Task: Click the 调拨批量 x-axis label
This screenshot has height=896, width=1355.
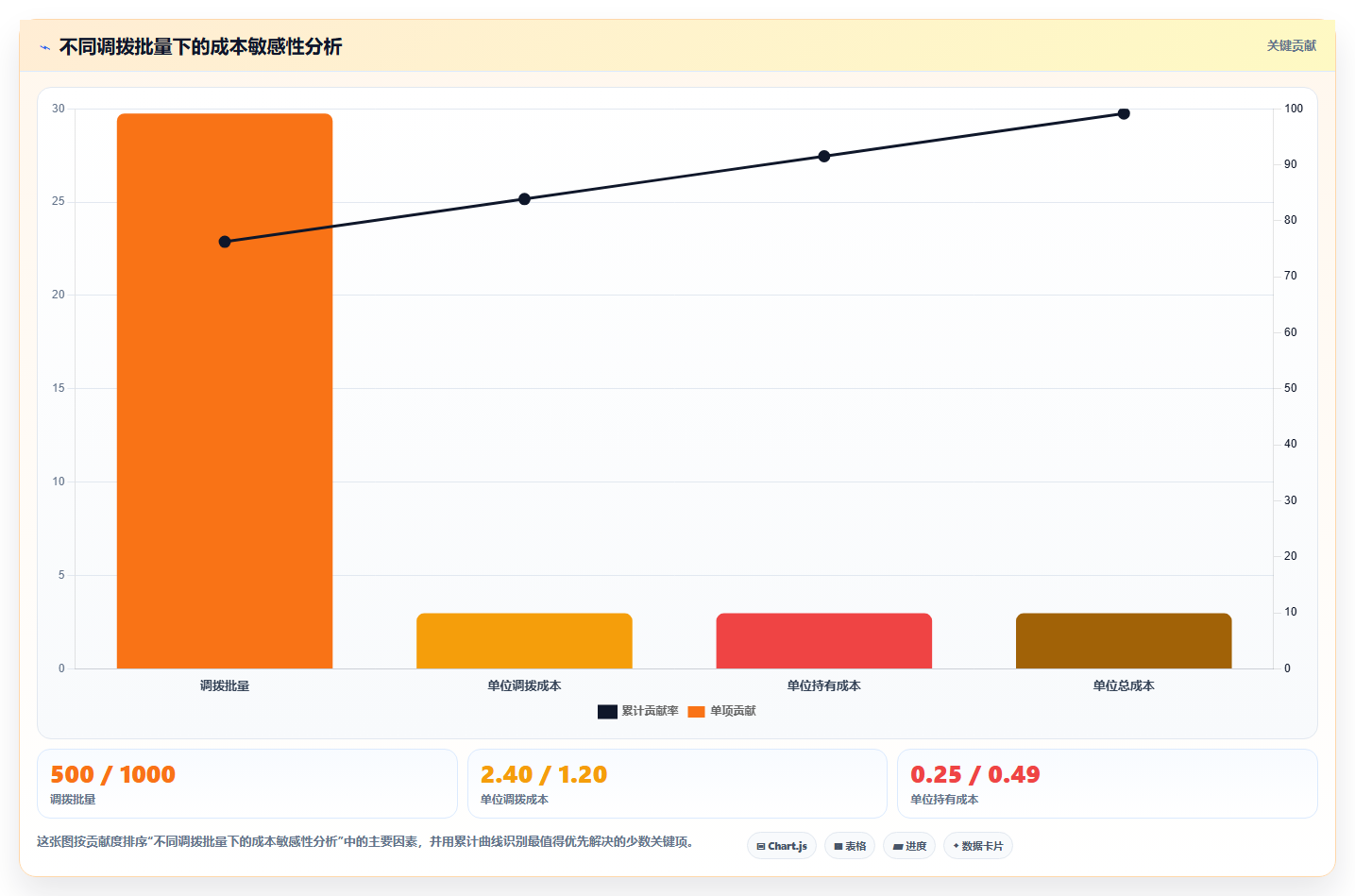Action: tap(225, 685)
